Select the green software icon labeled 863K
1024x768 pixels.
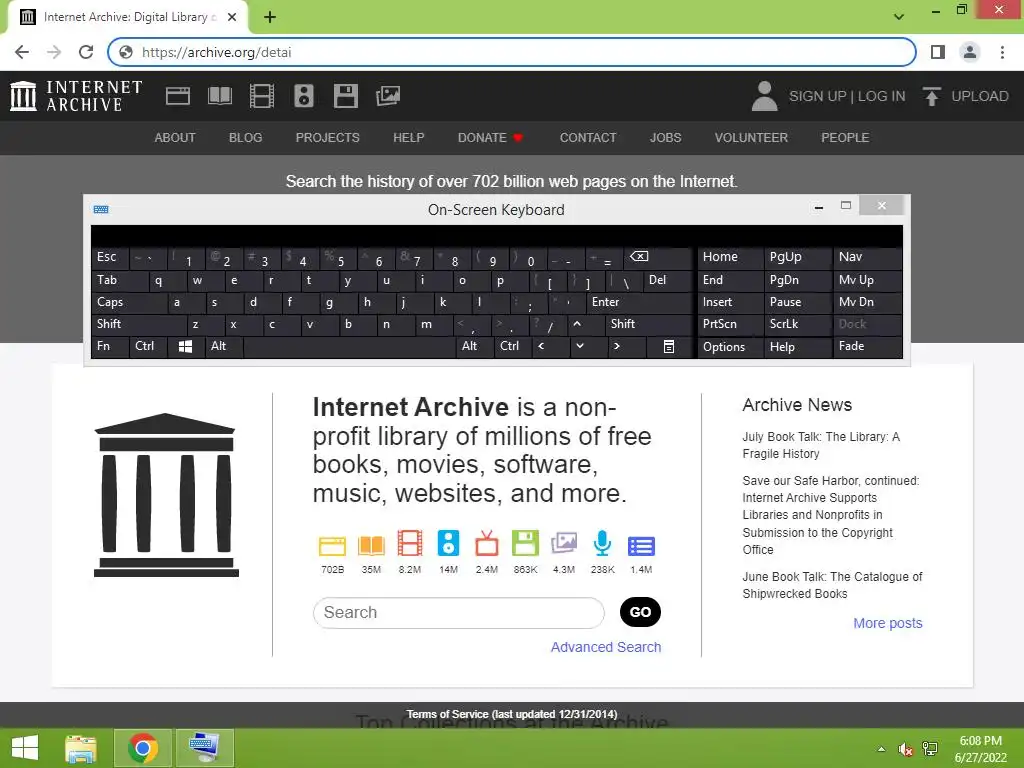tap(526, 544)
